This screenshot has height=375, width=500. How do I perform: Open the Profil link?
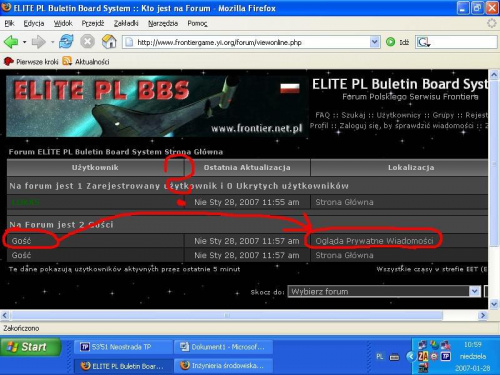(319, 126)
